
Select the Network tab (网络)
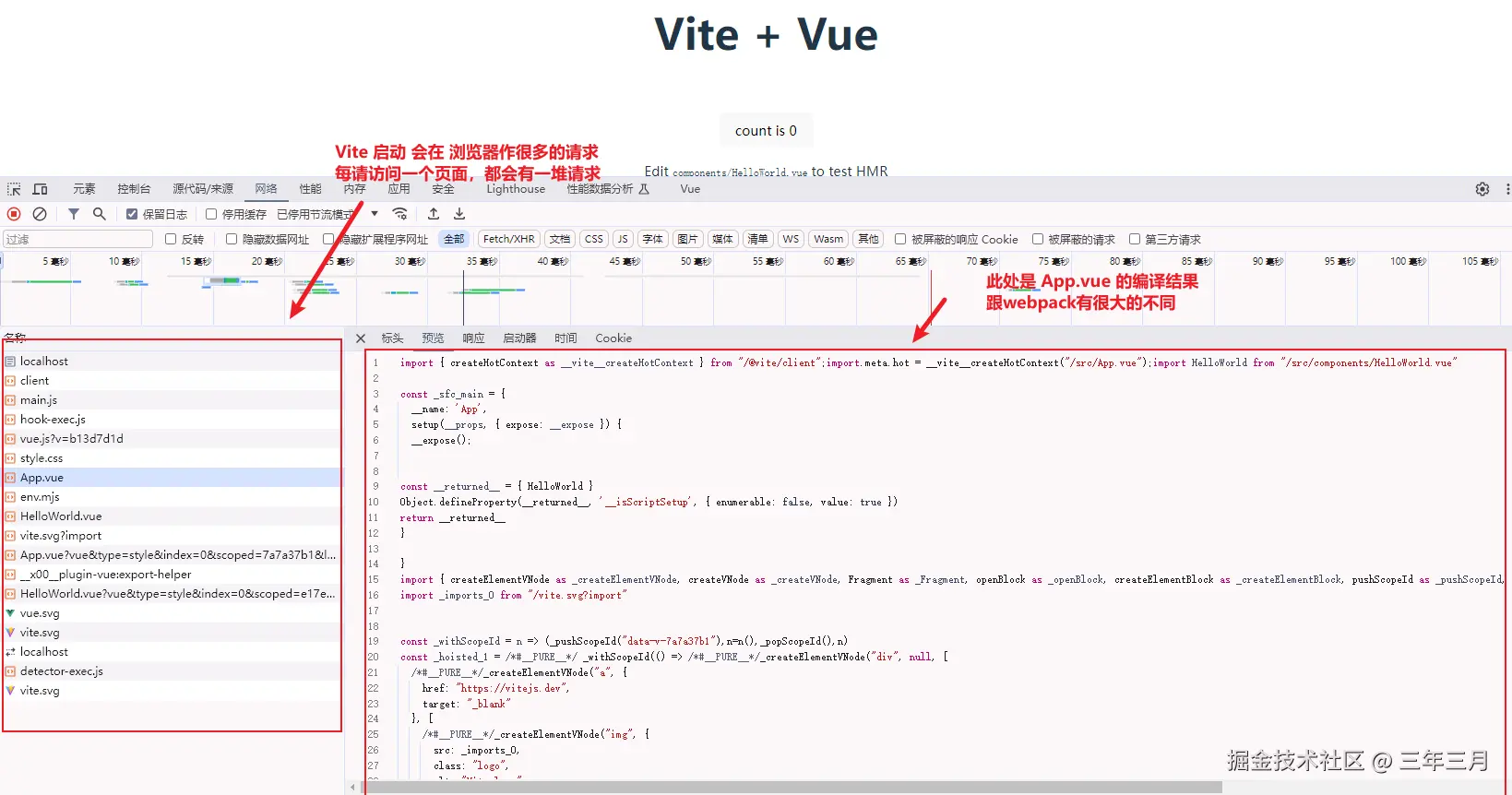pyautogui.click(x=266, y=189)
